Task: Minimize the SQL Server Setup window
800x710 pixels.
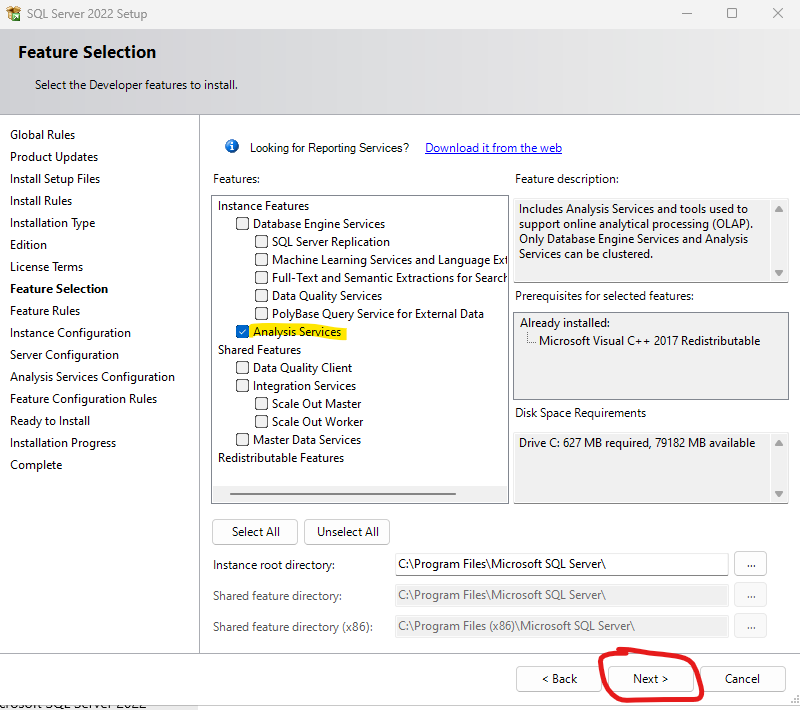Action: (687, 13)
